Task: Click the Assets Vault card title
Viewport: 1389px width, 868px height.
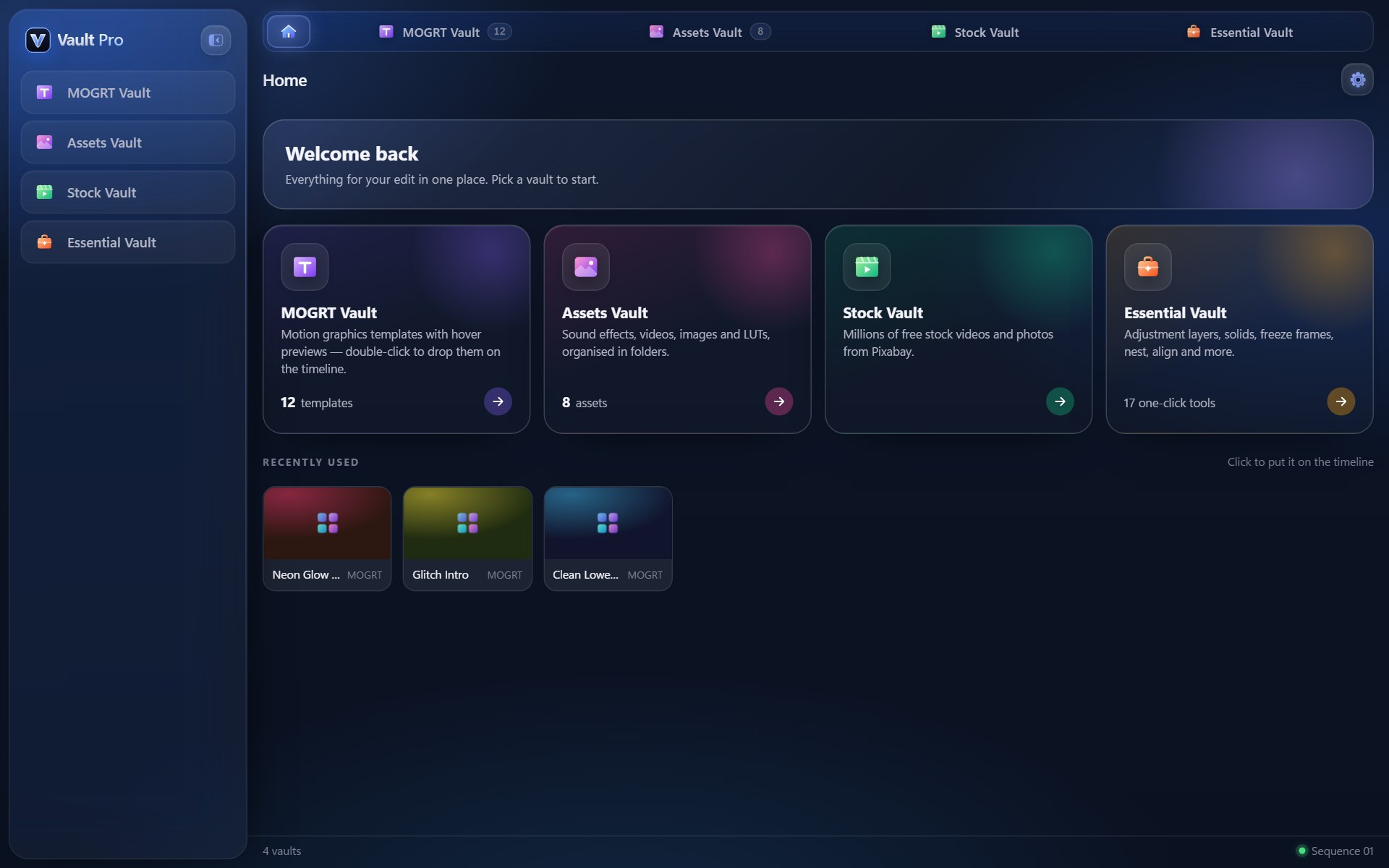Action: (605, 313)
